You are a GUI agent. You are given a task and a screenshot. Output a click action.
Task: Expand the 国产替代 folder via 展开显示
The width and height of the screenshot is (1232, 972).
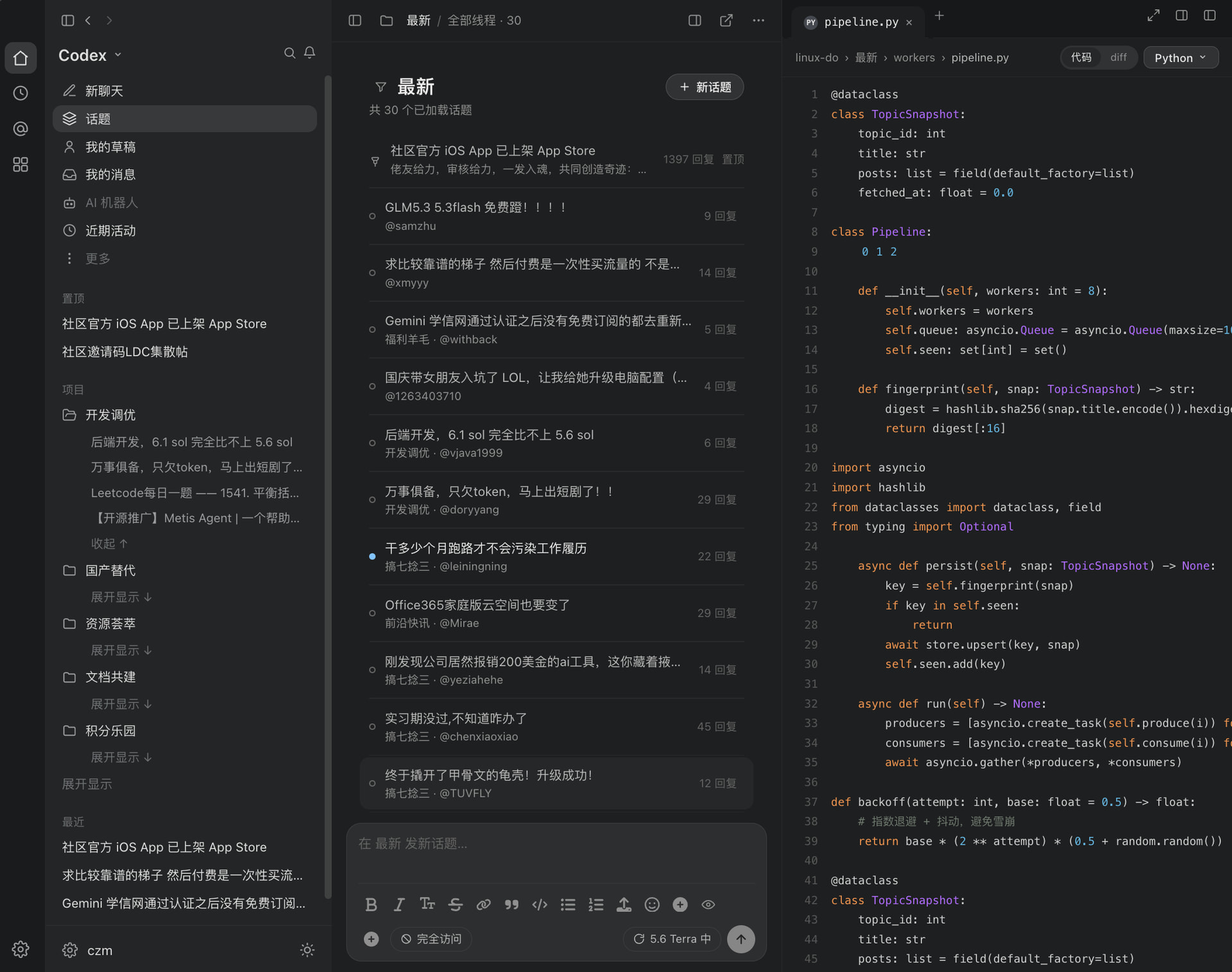point(121,597)
